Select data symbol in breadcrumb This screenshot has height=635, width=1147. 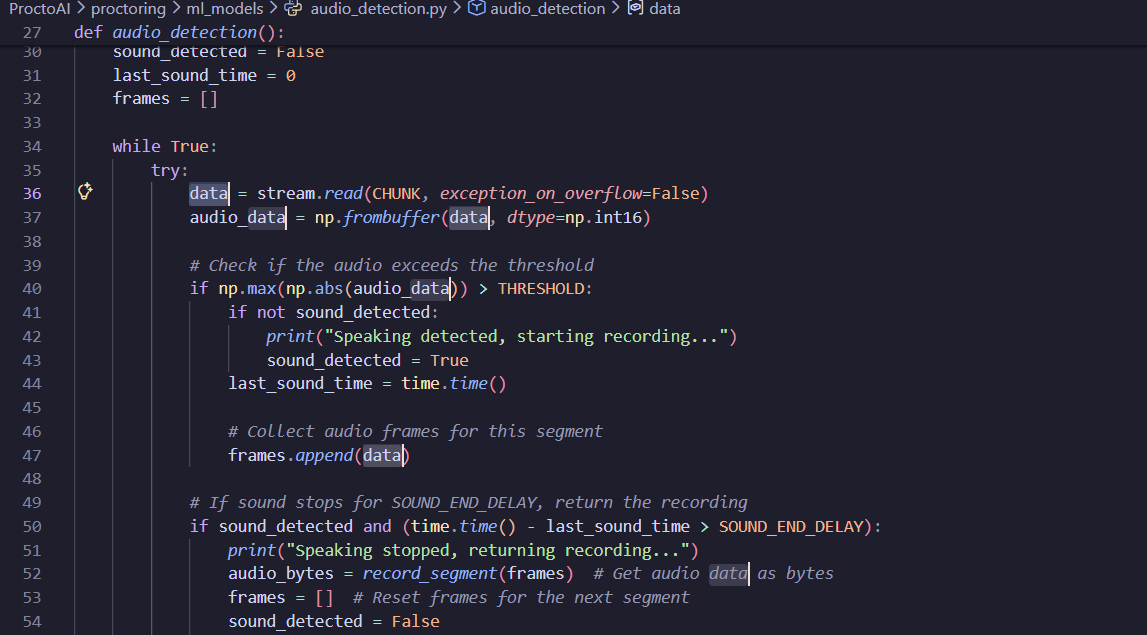coord(664,9)
